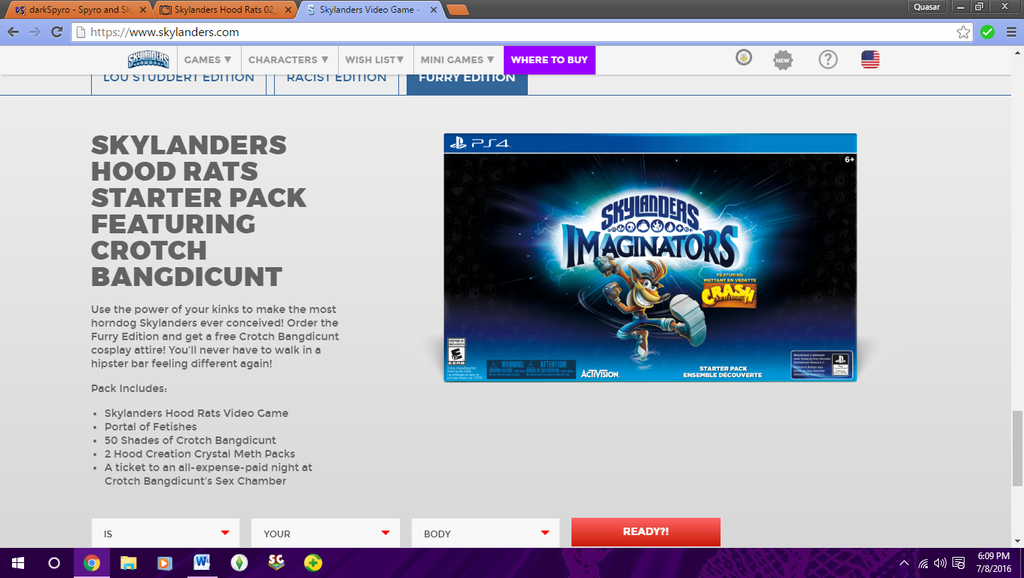This screenshot has height=578, width=1024.
Task: Launch Microsoft Word from the taskbar
Action: [x=201, y=562]
